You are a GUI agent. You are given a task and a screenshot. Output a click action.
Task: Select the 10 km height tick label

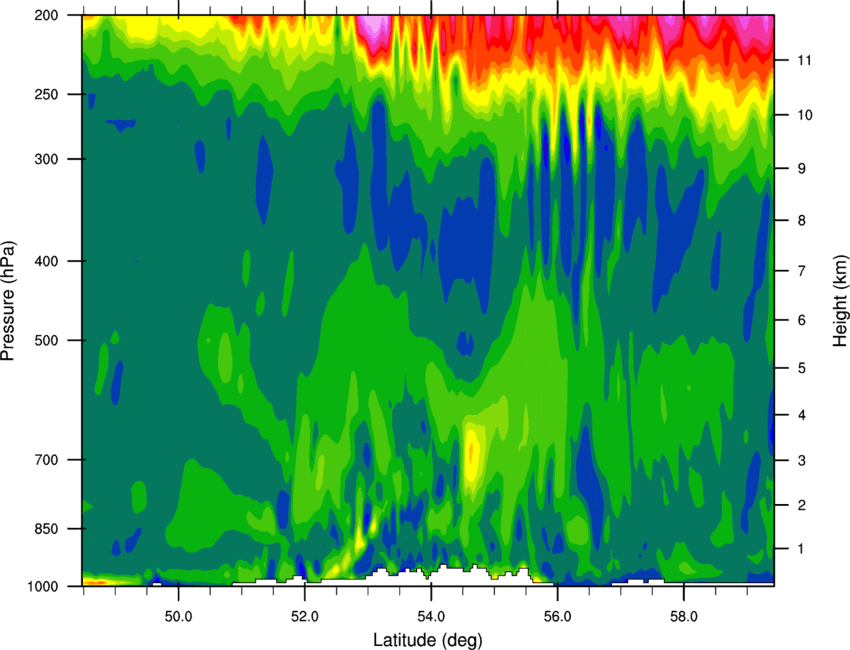tap(804, 115)
